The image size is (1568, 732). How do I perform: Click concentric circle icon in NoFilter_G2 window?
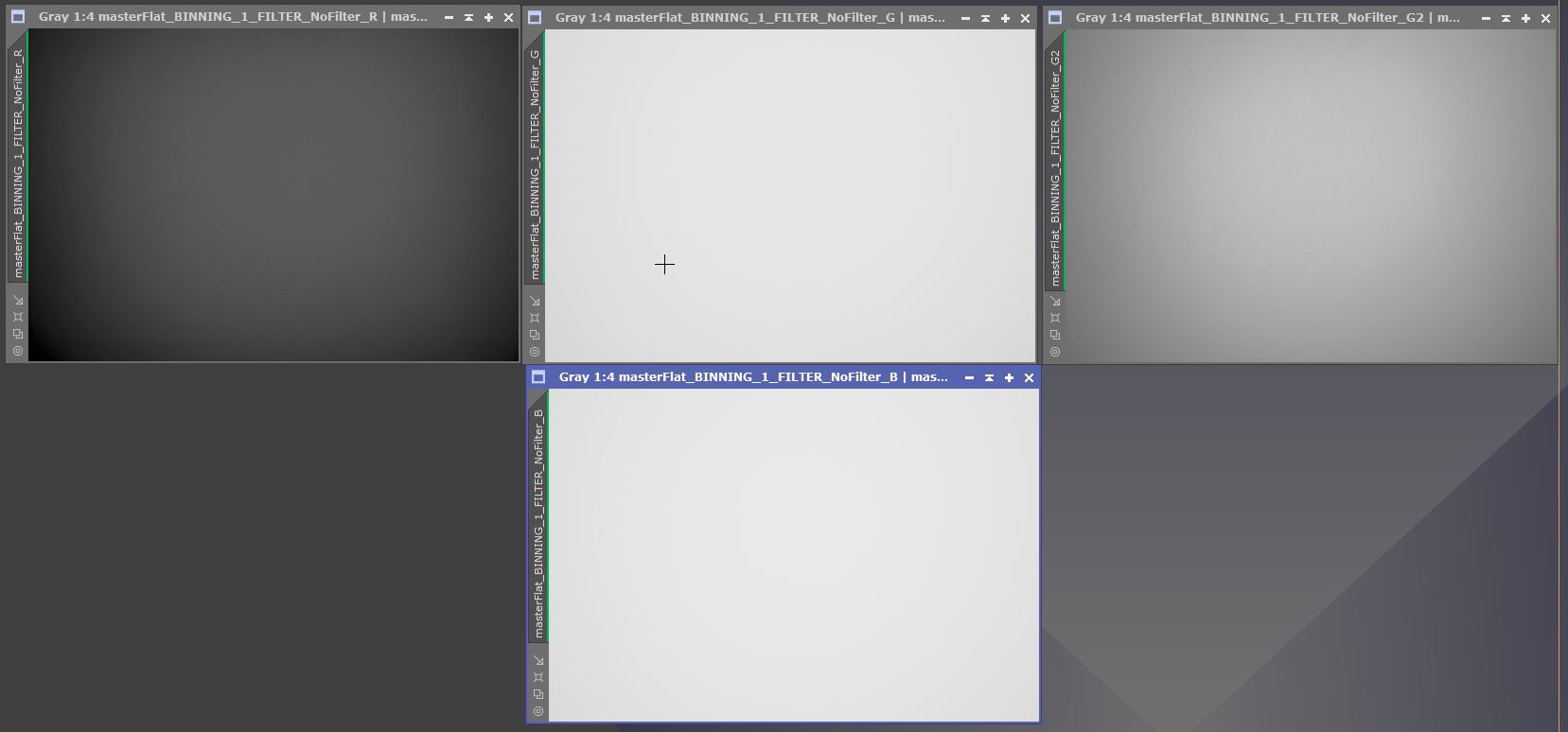coord(1055,352)
